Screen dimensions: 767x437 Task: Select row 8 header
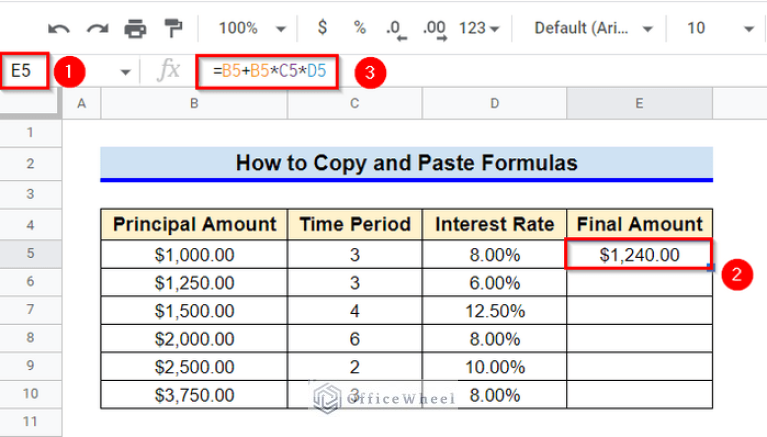pyautogui.click(x=30, y=338)
